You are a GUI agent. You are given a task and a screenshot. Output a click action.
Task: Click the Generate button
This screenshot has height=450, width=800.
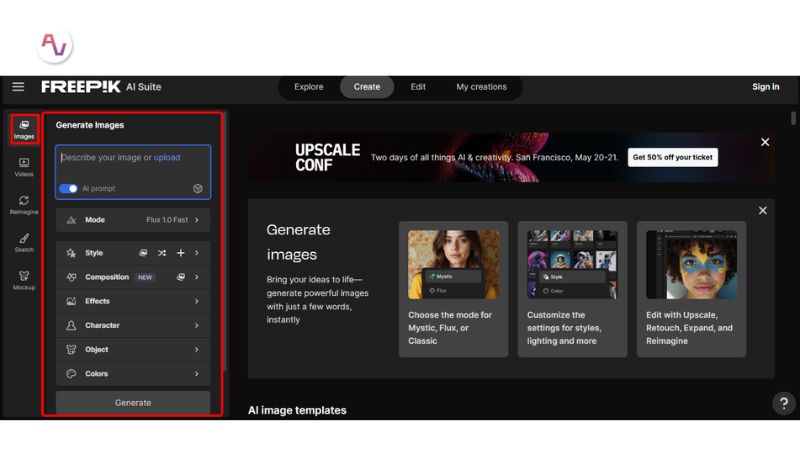(x=133, y=403)
